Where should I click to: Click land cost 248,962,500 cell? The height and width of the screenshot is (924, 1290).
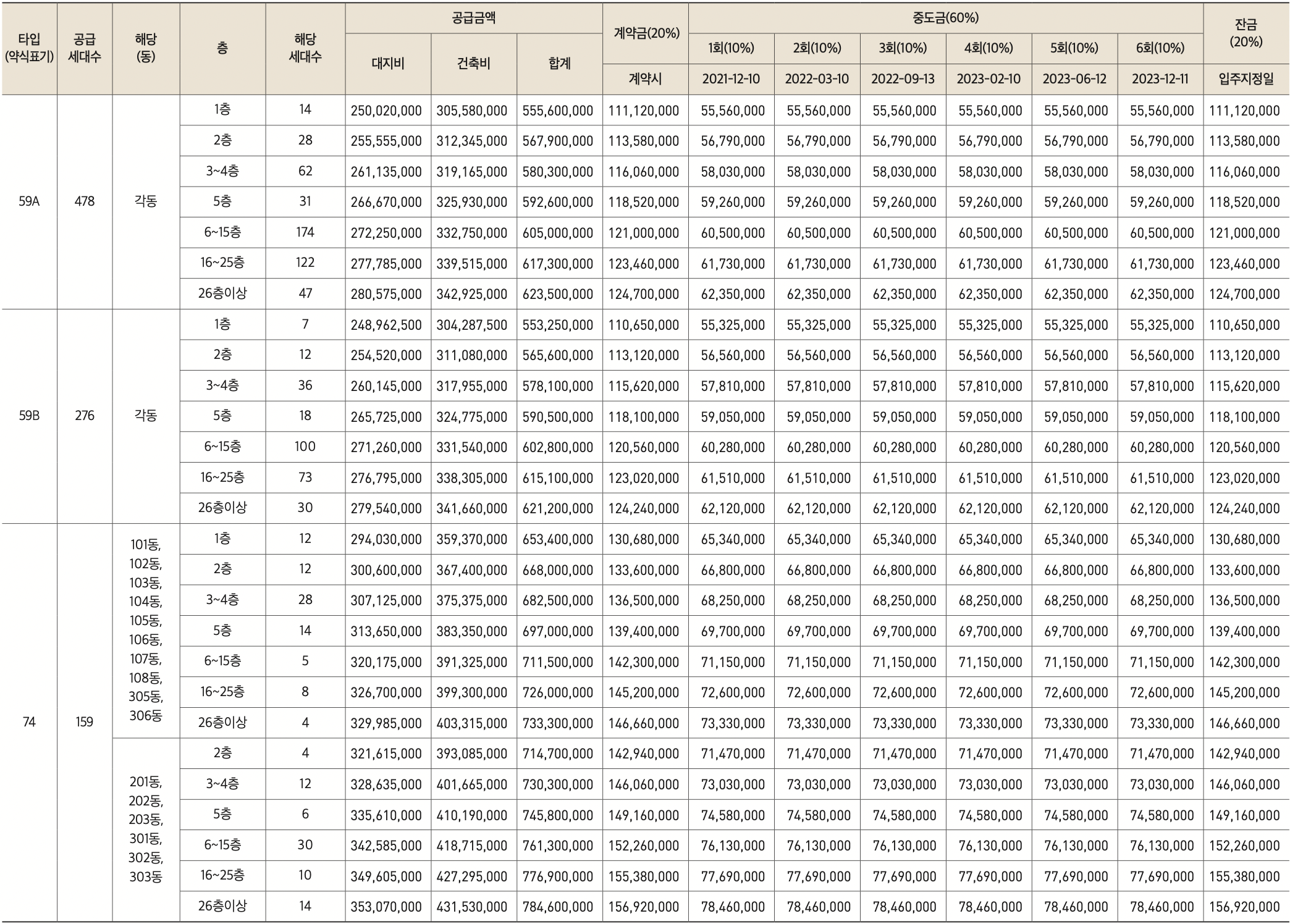[x=386, y=325]
